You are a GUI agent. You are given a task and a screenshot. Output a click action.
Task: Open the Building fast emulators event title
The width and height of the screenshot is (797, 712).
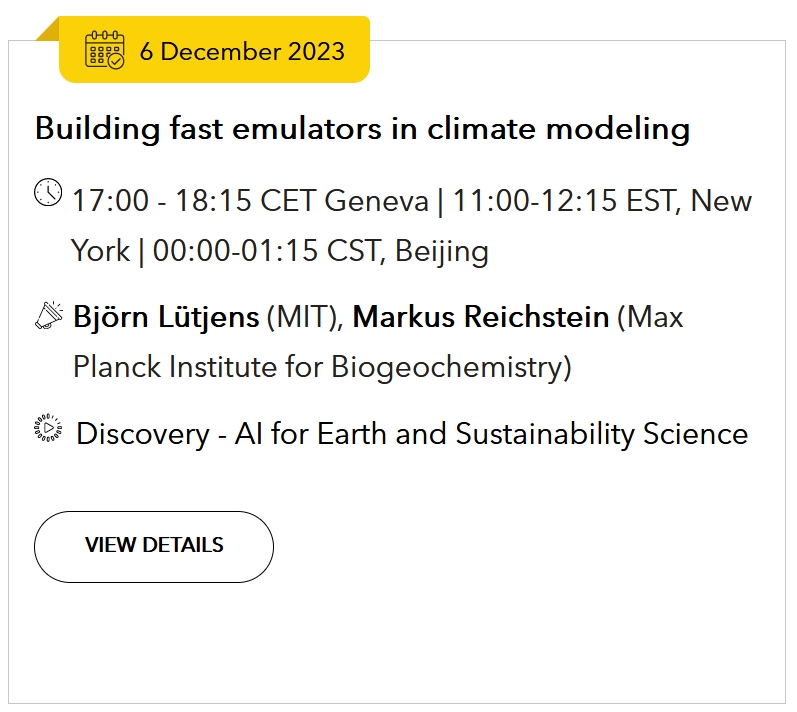[362, 128]
